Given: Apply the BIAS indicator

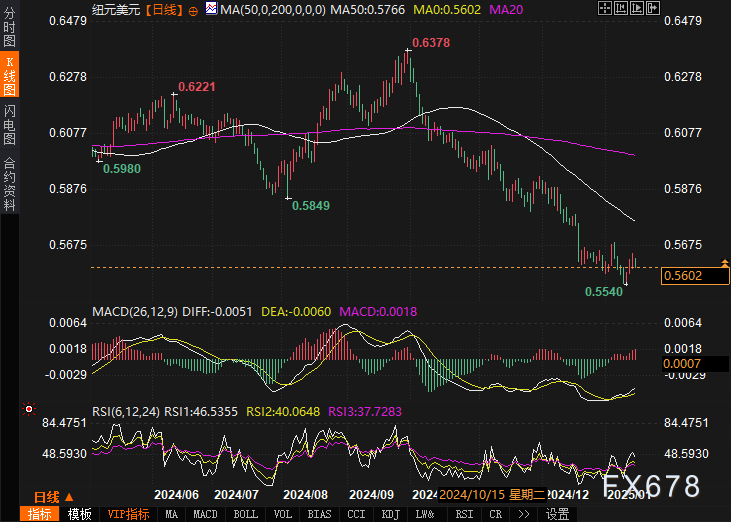Looking at the screenshot, I should pos(319,514).
